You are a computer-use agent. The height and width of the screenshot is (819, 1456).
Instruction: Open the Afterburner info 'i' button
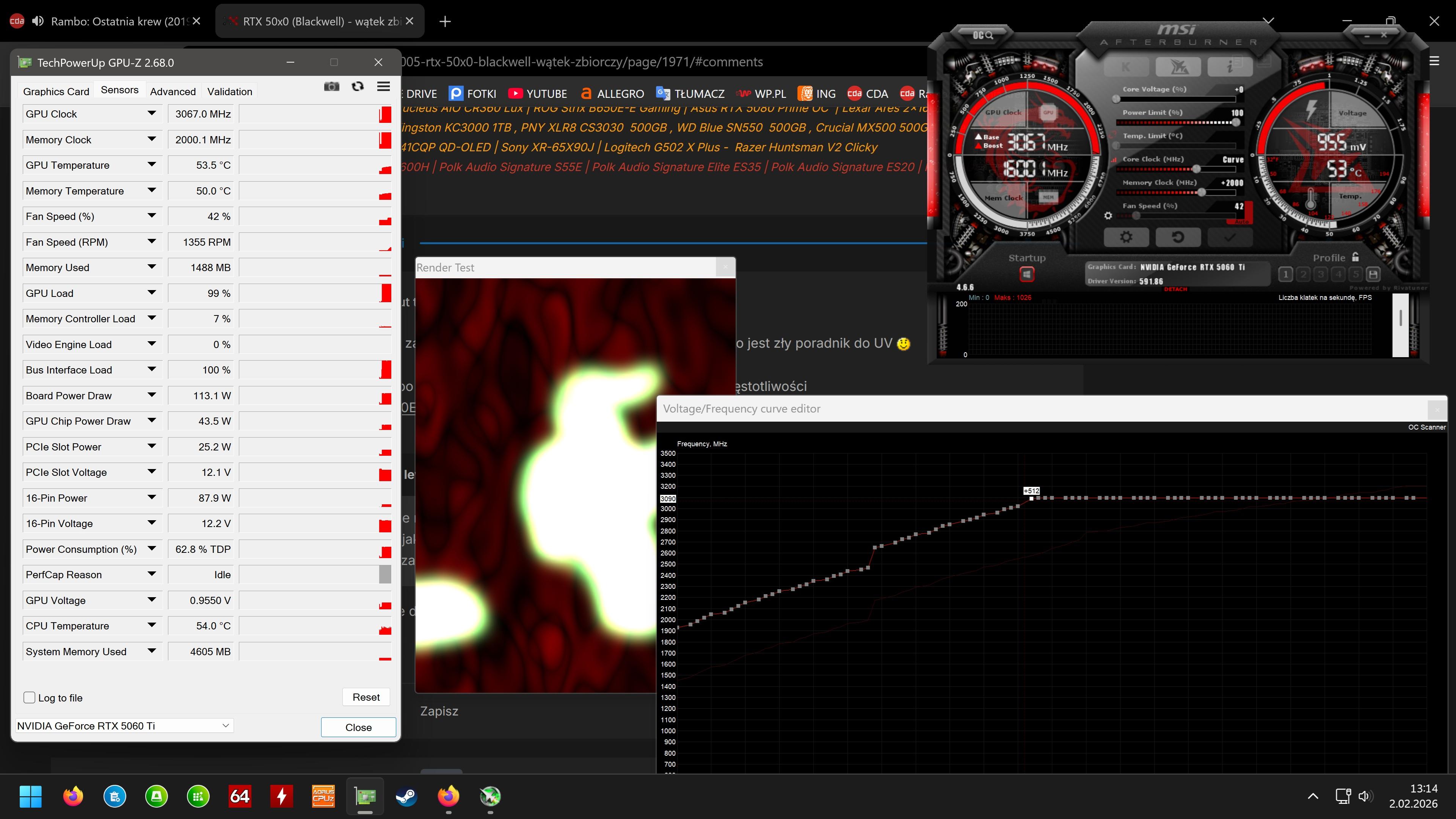pos(1230,67)
